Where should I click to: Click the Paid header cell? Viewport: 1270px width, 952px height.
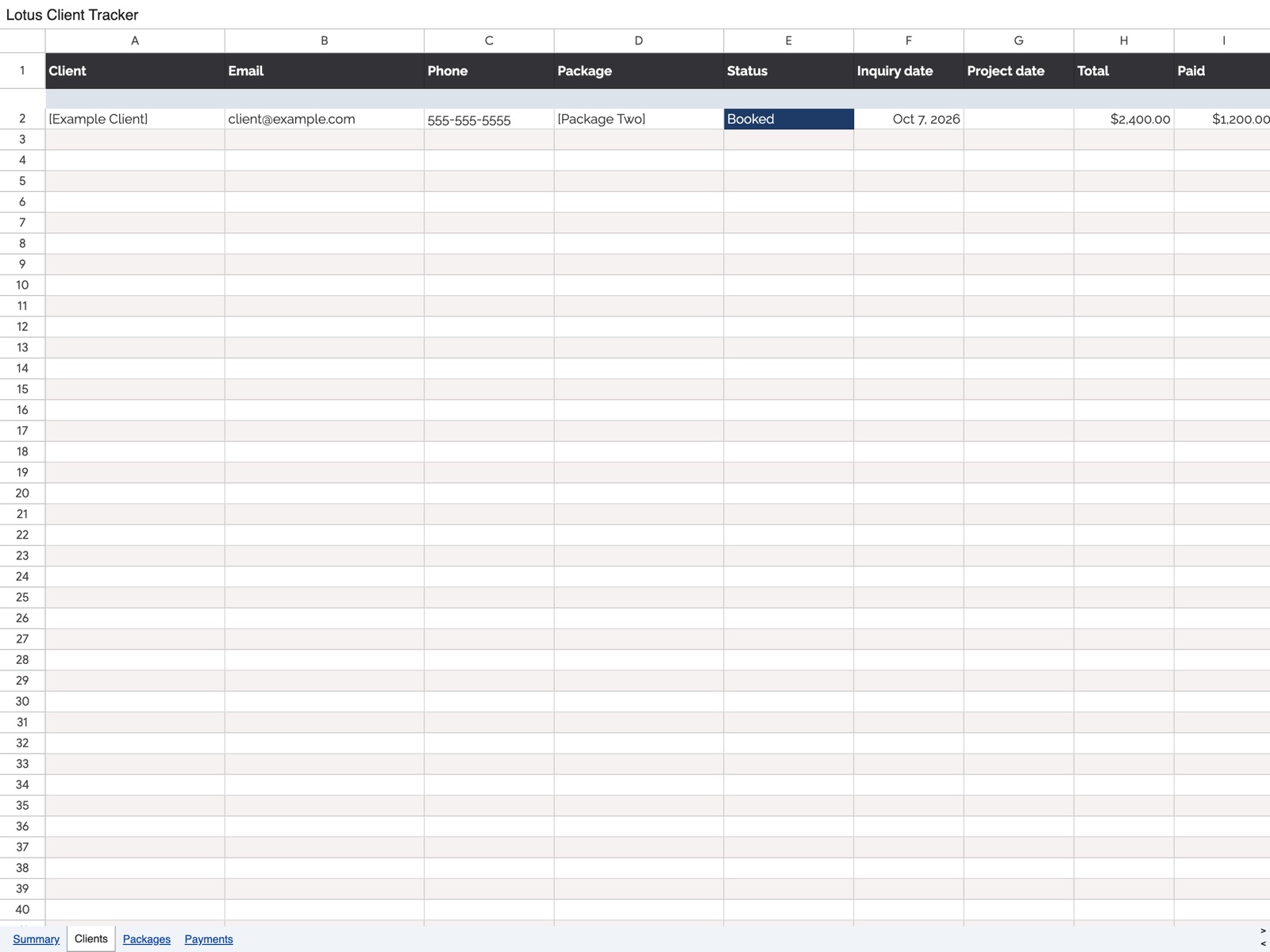click(x=1222, y=71)
